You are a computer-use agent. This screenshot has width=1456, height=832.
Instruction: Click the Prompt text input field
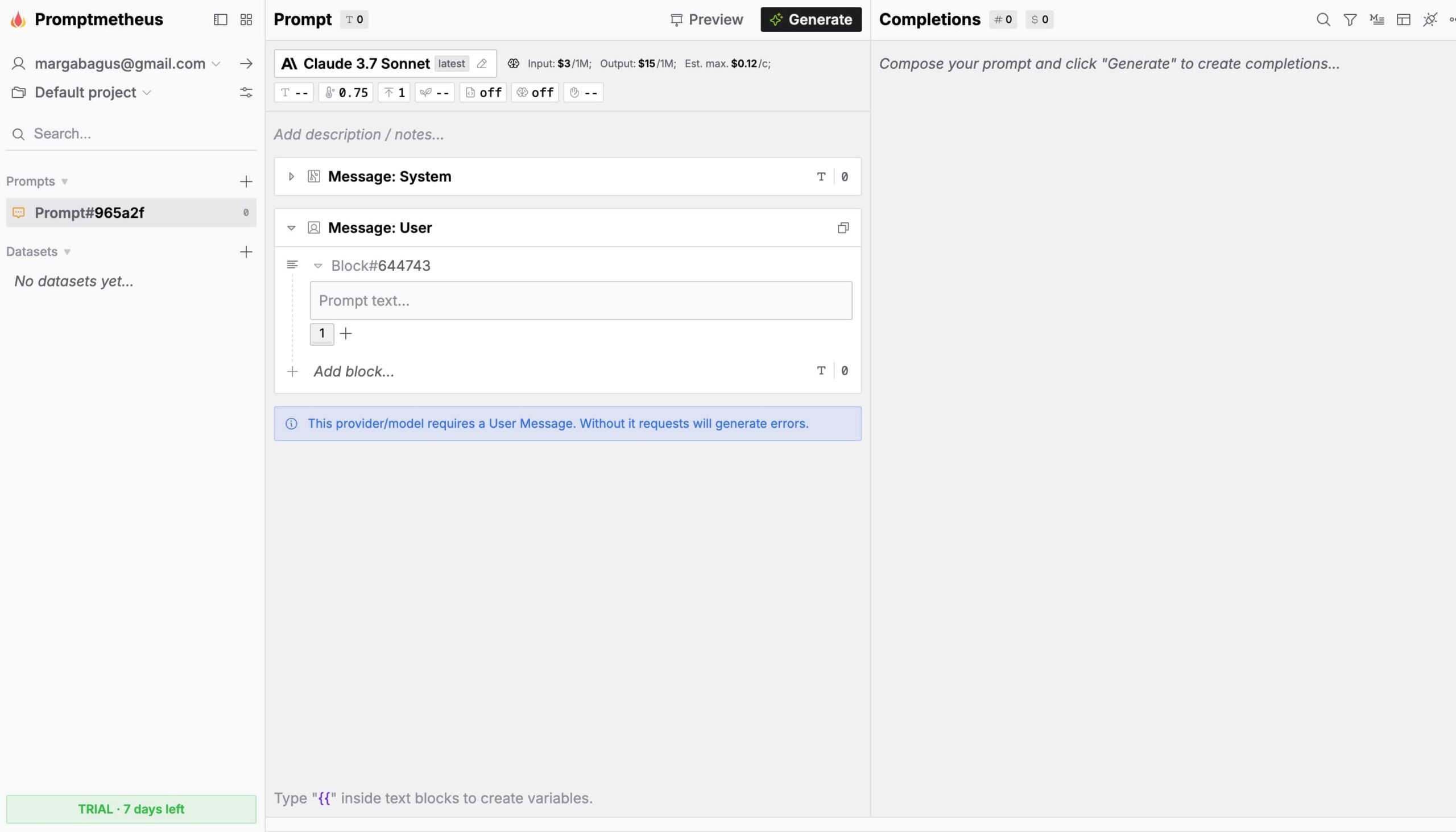tap(581, 301)
